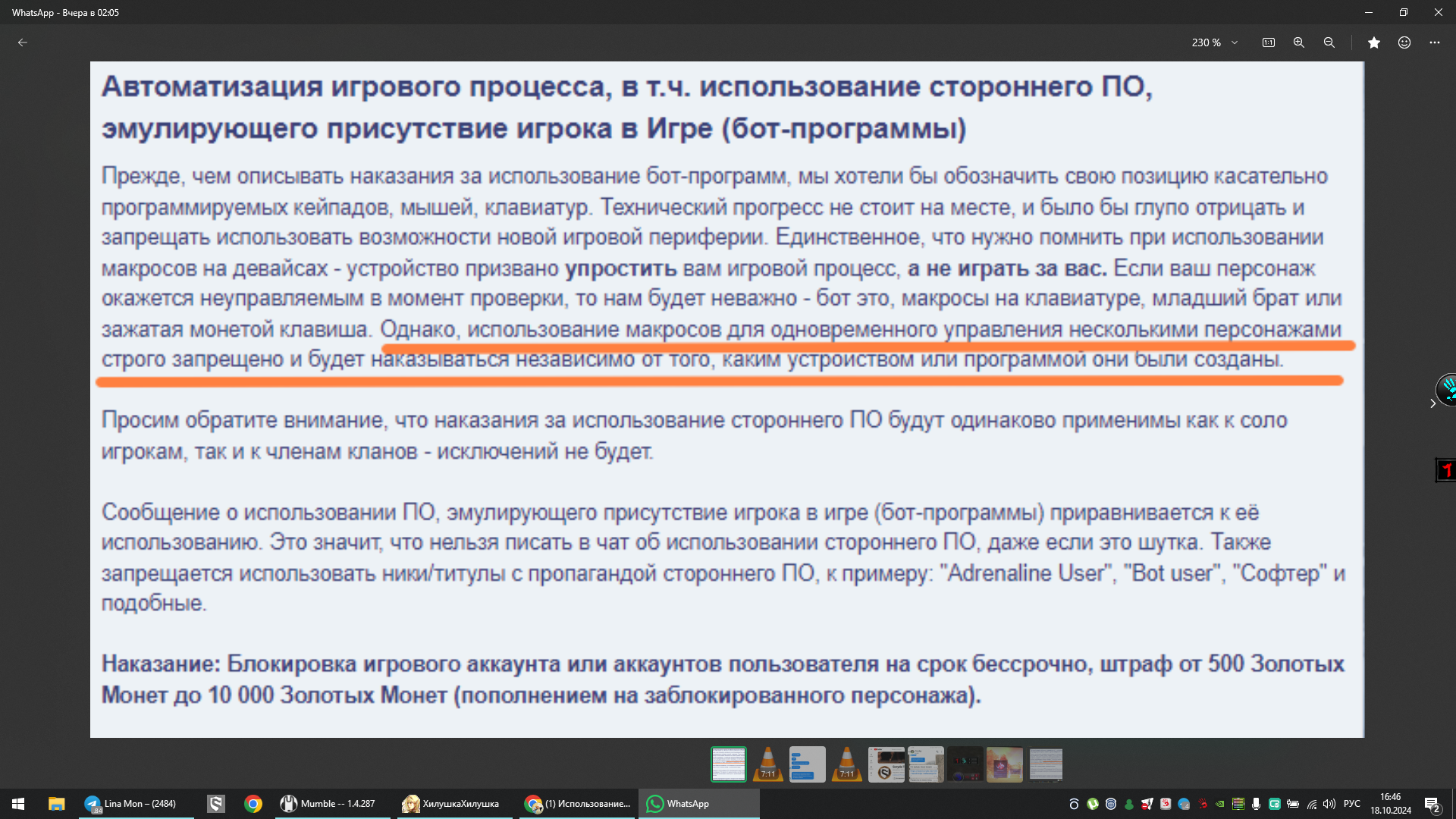Select the currently highlighted first thumbnail
1456x819 pixels.
coord(728,764)
